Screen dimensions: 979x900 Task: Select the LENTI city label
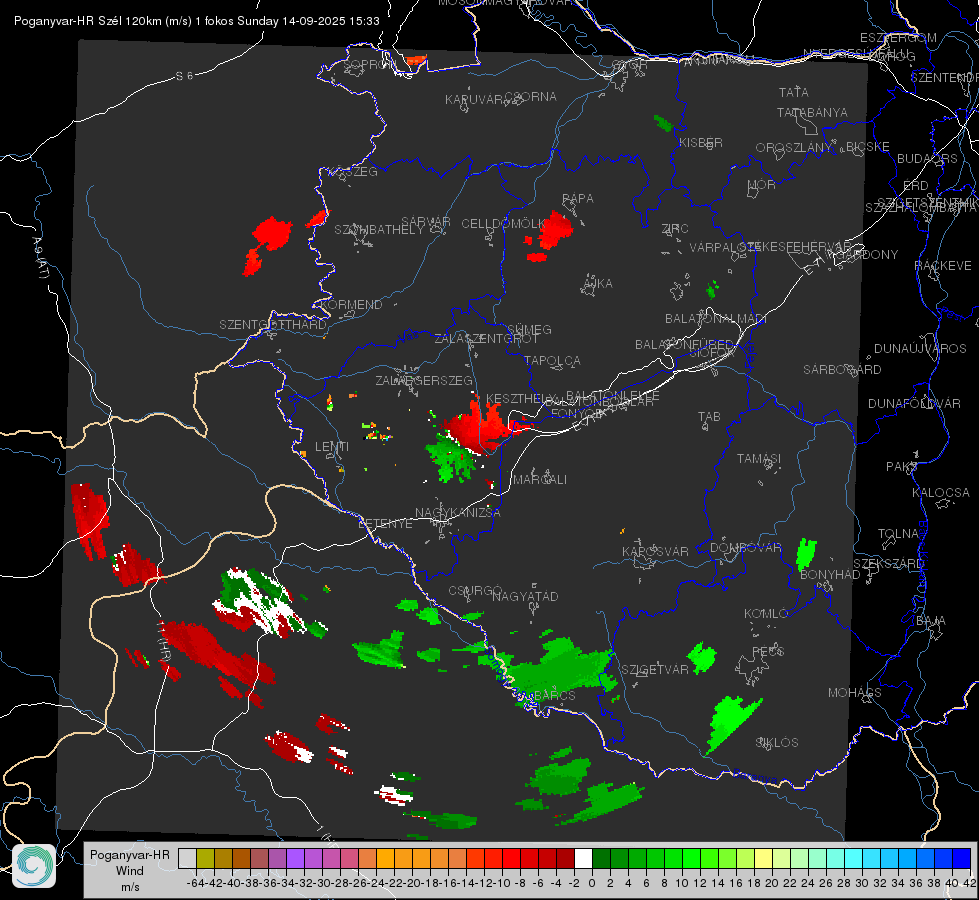332,447
